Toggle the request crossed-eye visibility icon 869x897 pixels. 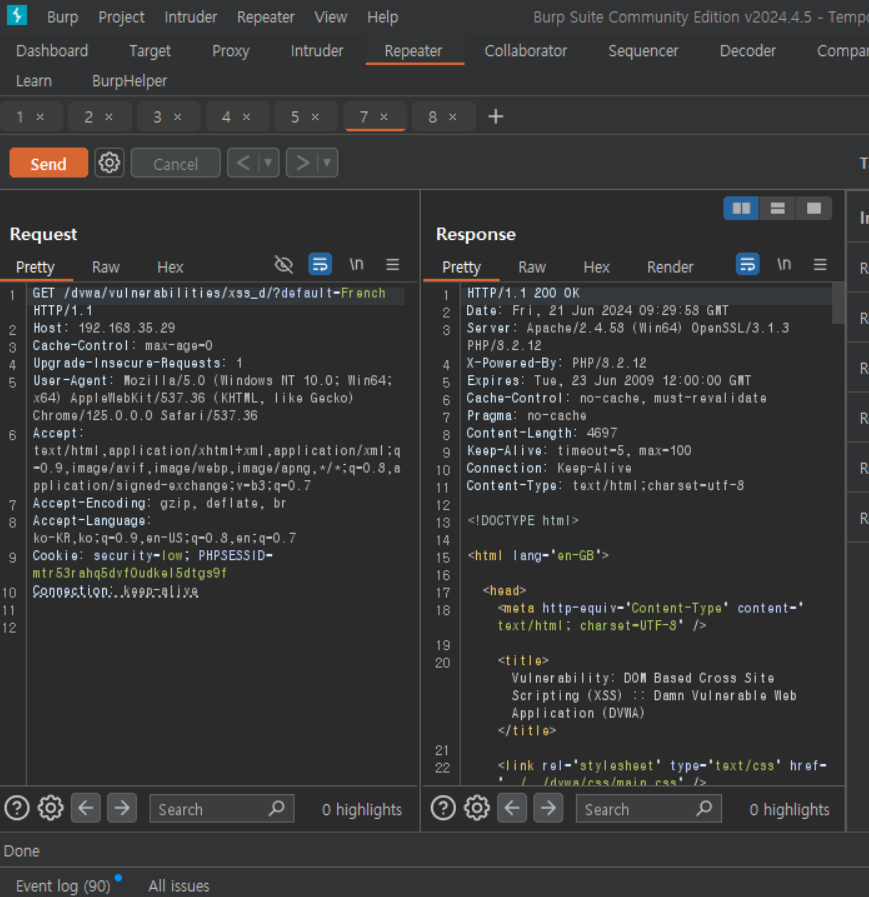284,264
